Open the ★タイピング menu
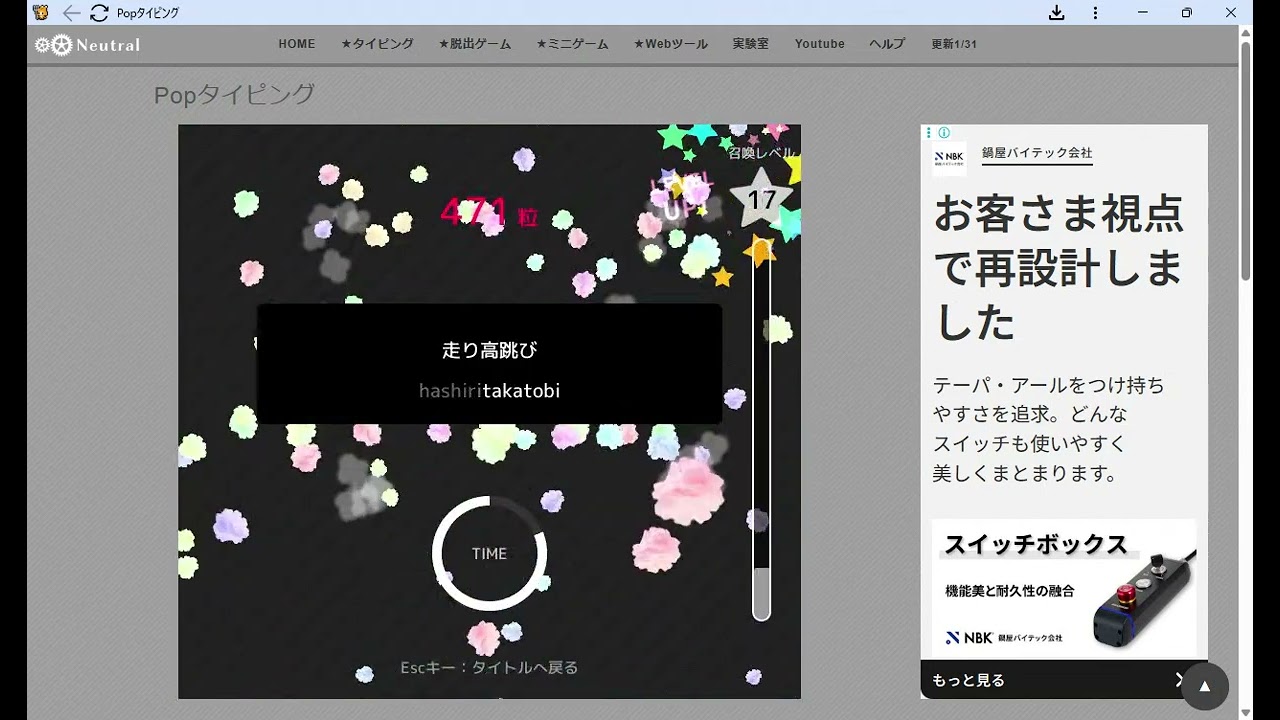The width and height of the screenshot is (1280, 720). 377,44
